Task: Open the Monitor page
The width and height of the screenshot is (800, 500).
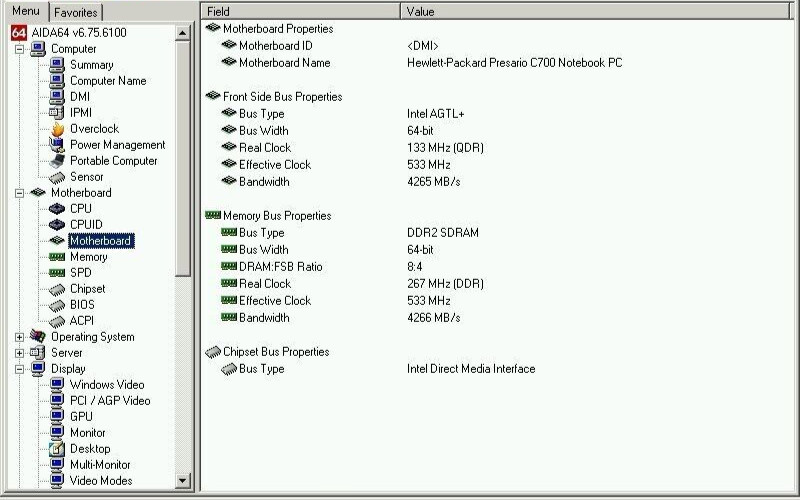Action: point(87,433)
